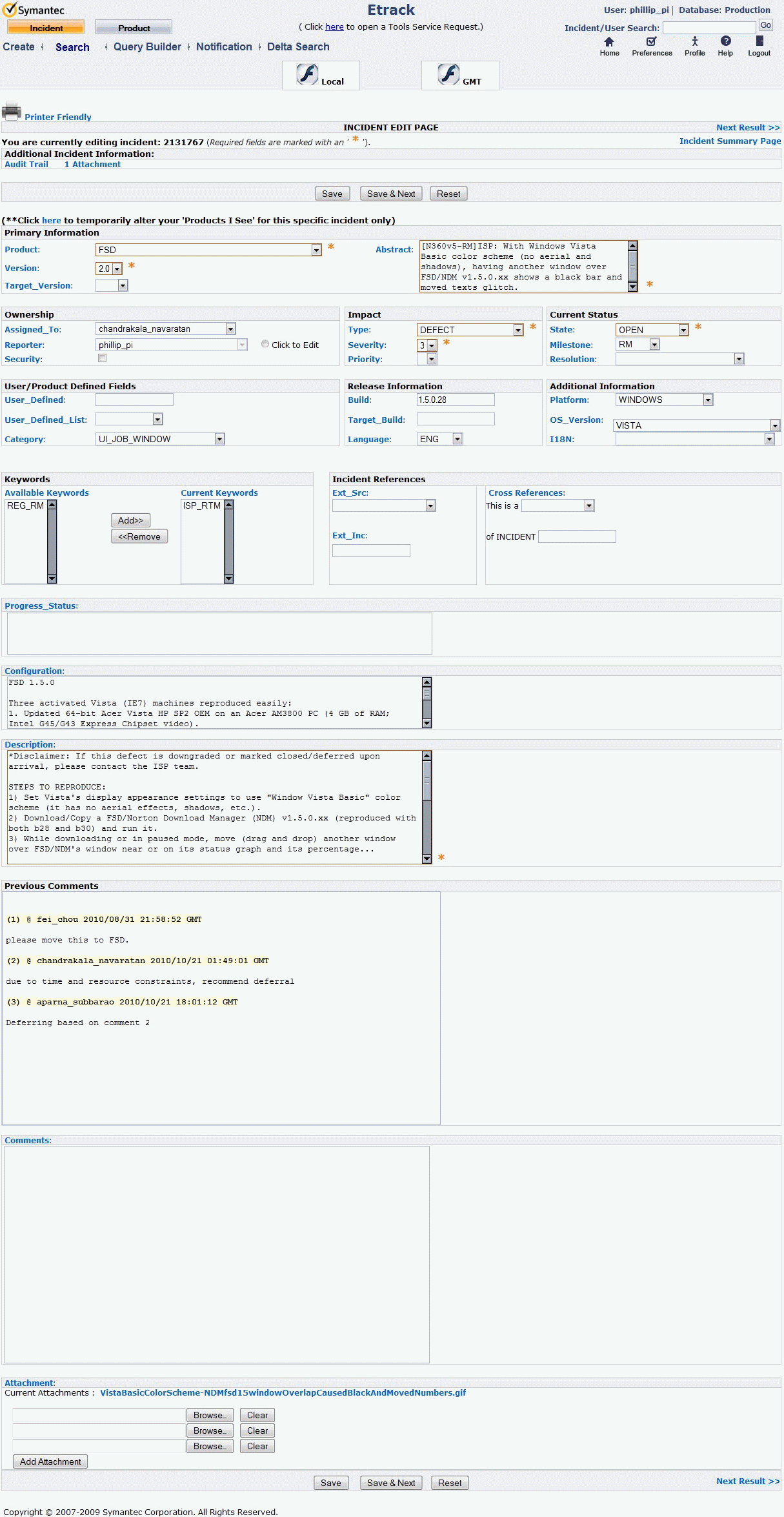The width and height of the screenshot is (784, 1517).
Task: Open the Notification menu
Action: 224,46
